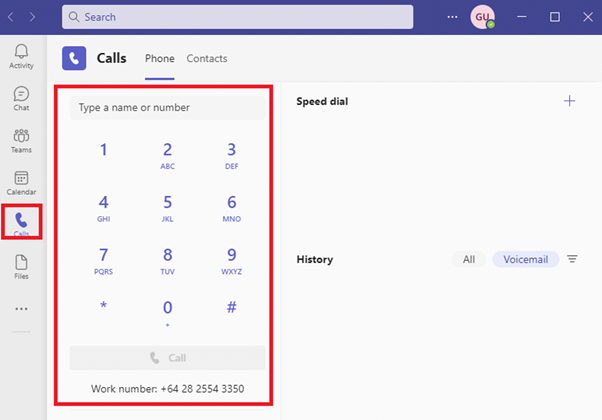Select the Calls icon in sidebar
The width and height of the screenshot is (602, 420).
pyautogui.click(x=21, y=223)
